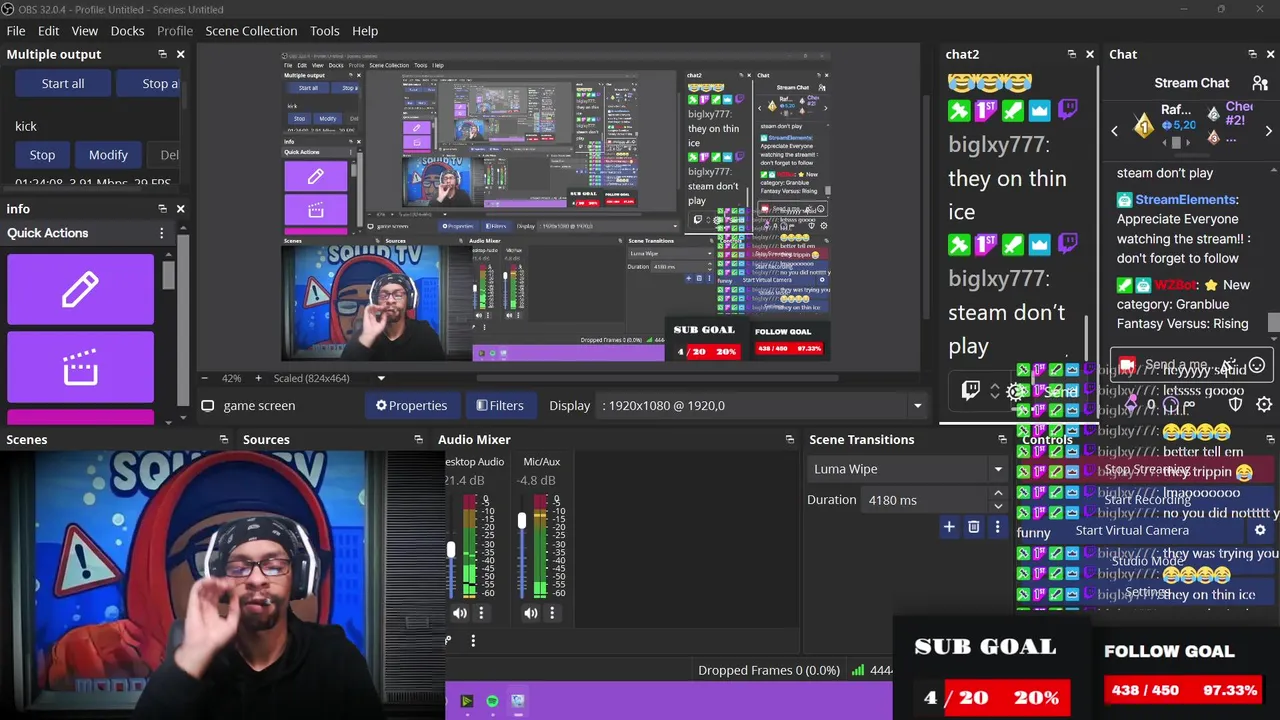1280x720 pixels.
Task: Open the Help menu
Action: tap(365, 31)
